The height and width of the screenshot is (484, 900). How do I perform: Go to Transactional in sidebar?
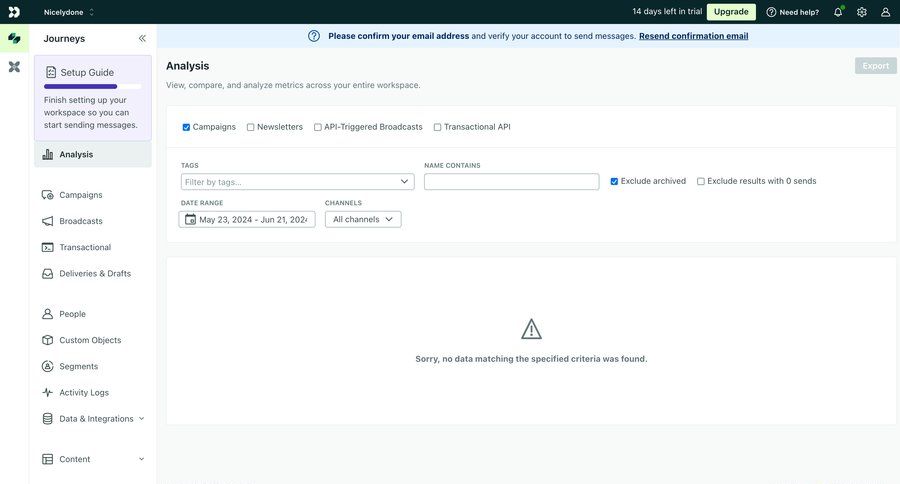85,247
